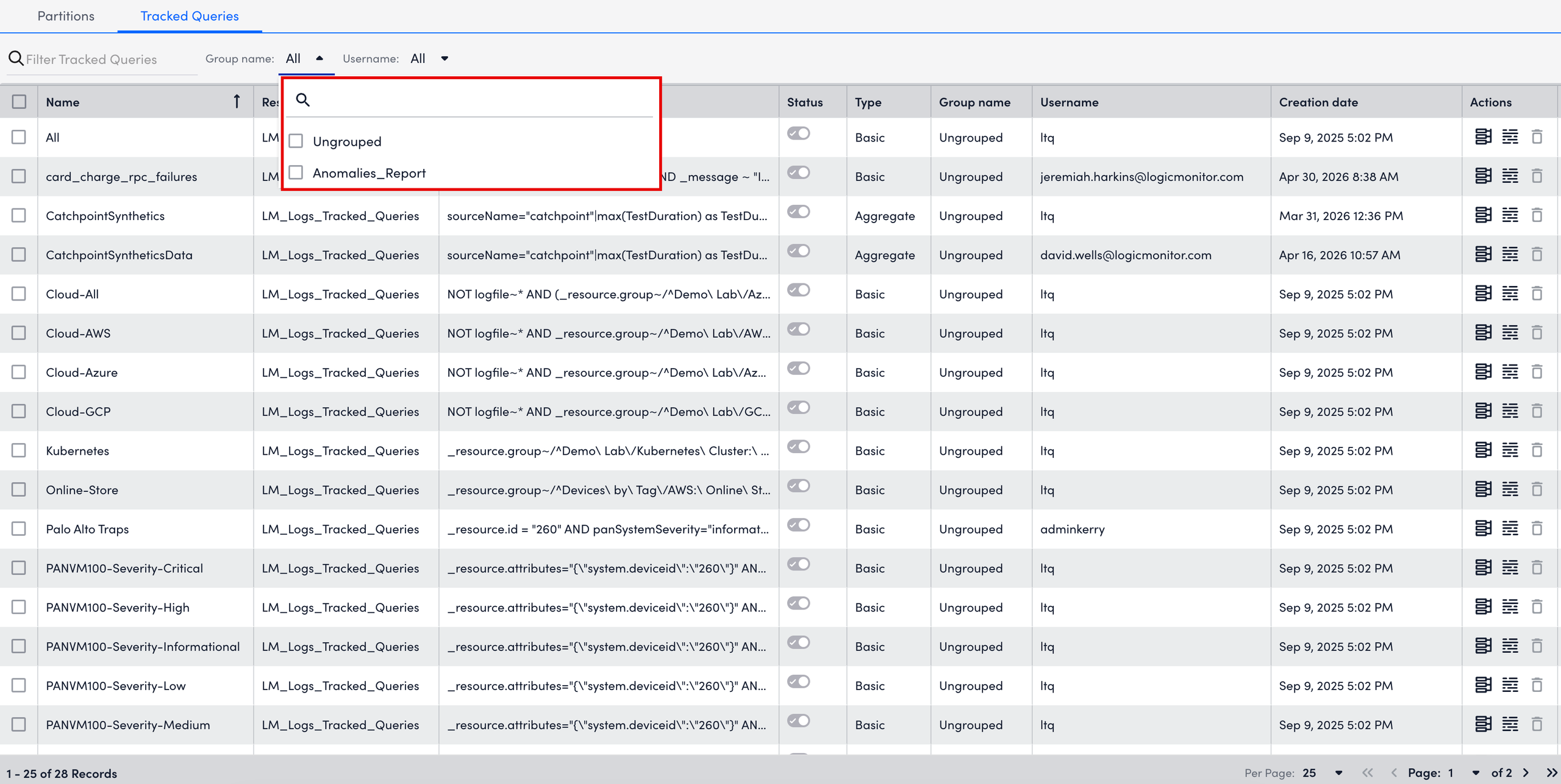Check the Anomalies_Report option in the dropdown
The height and width of the screenshot is (784, 1561).
pos(296,173)
